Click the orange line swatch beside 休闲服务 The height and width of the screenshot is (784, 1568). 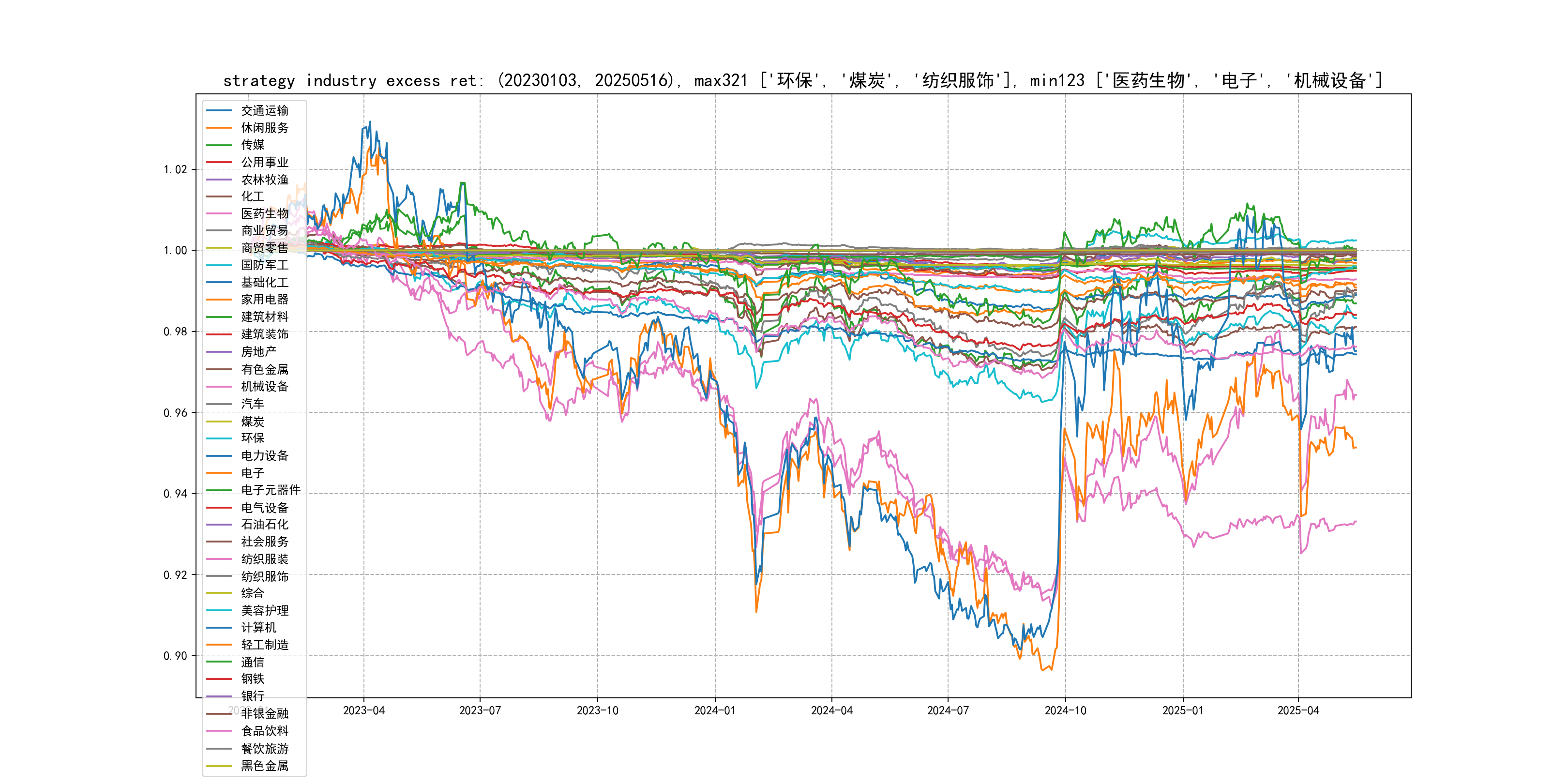(219, 128)
